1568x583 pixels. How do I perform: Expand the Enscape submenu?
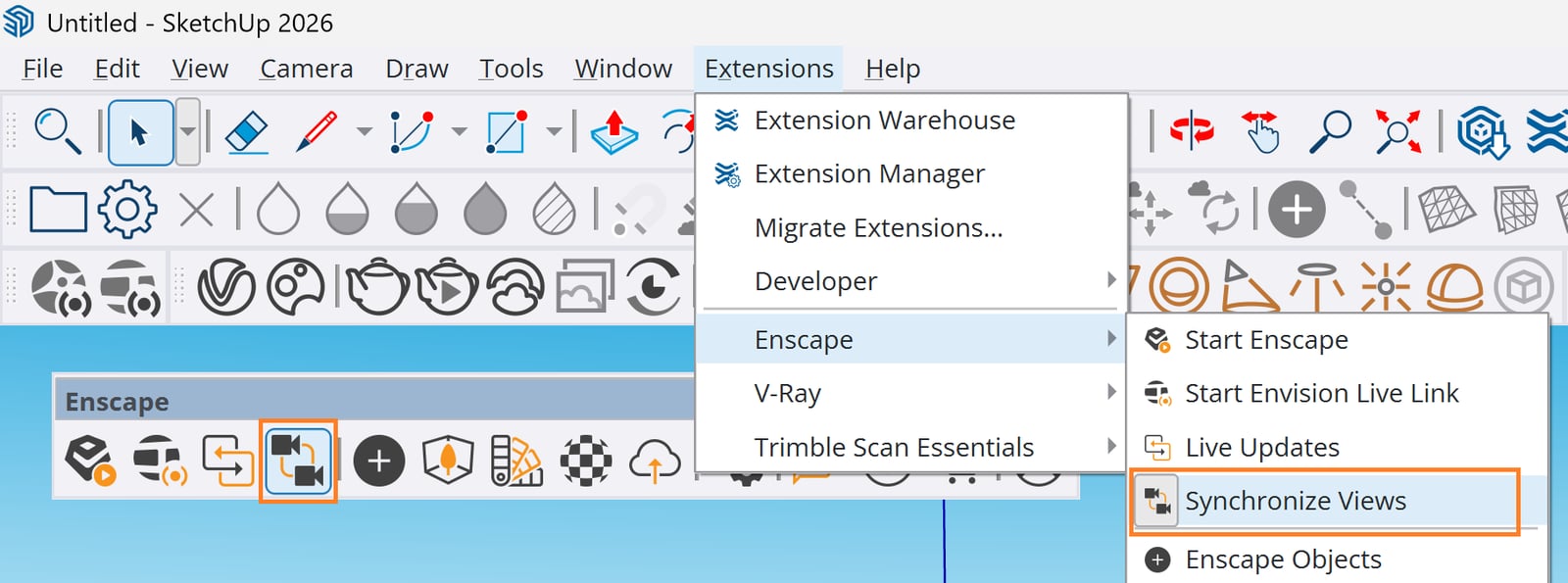click(911, 340)
